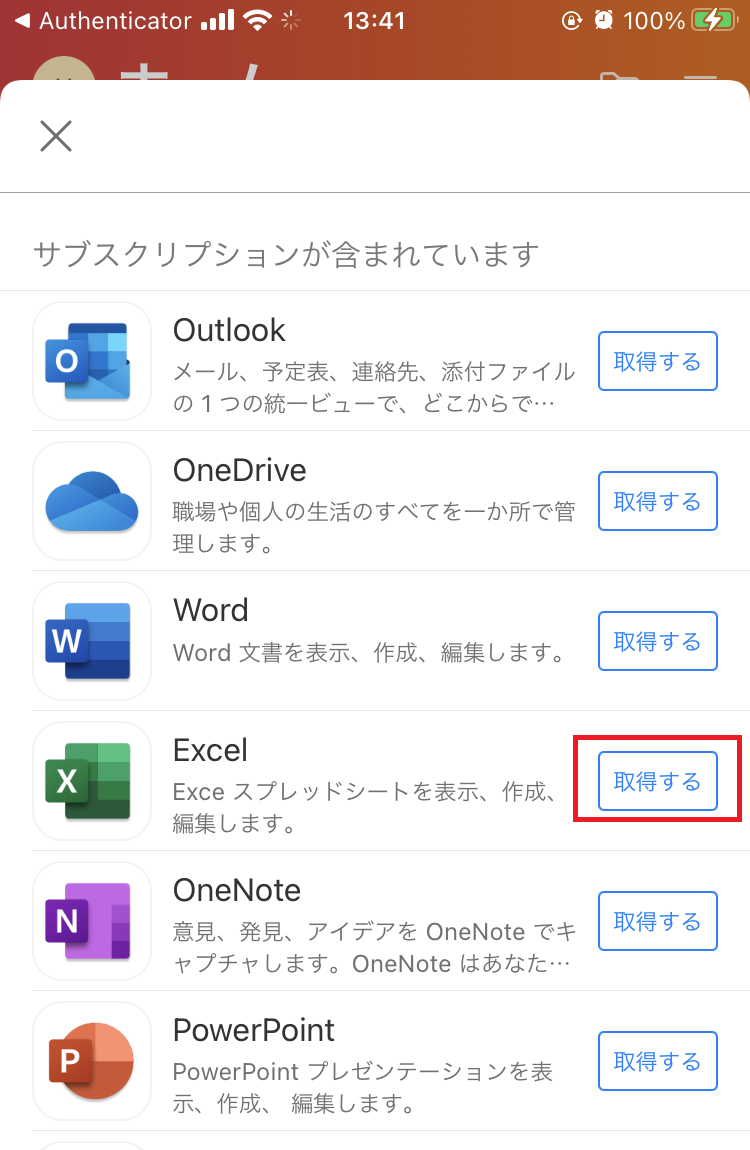
Task: Get Word with 取得する button
Action: click(658, 641)
